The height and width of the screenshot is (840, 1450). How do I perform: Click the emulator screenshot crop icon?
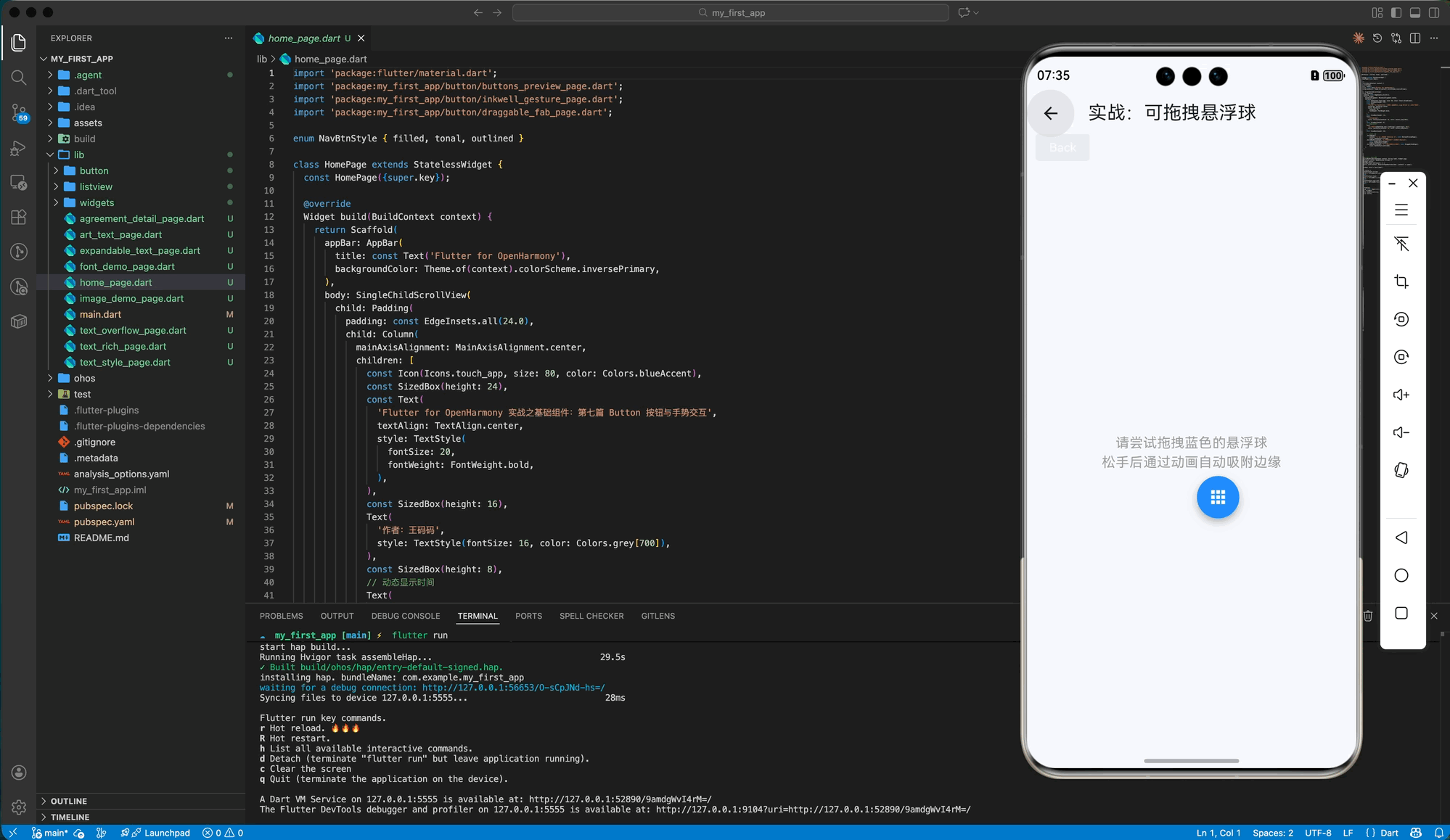pyautogui.click(x=1401, y=281)
